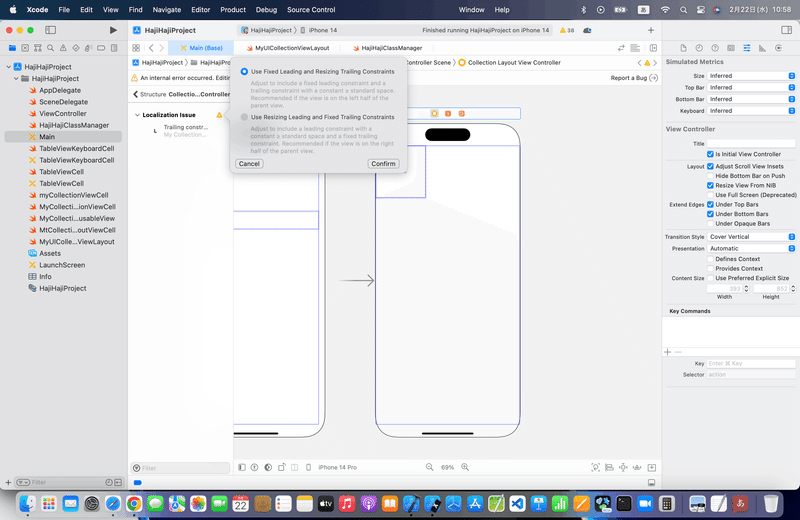Viewport: 800px width, 520px height.
Task: Open the Keyboard dropdown
Action: [x=751, y=111]
